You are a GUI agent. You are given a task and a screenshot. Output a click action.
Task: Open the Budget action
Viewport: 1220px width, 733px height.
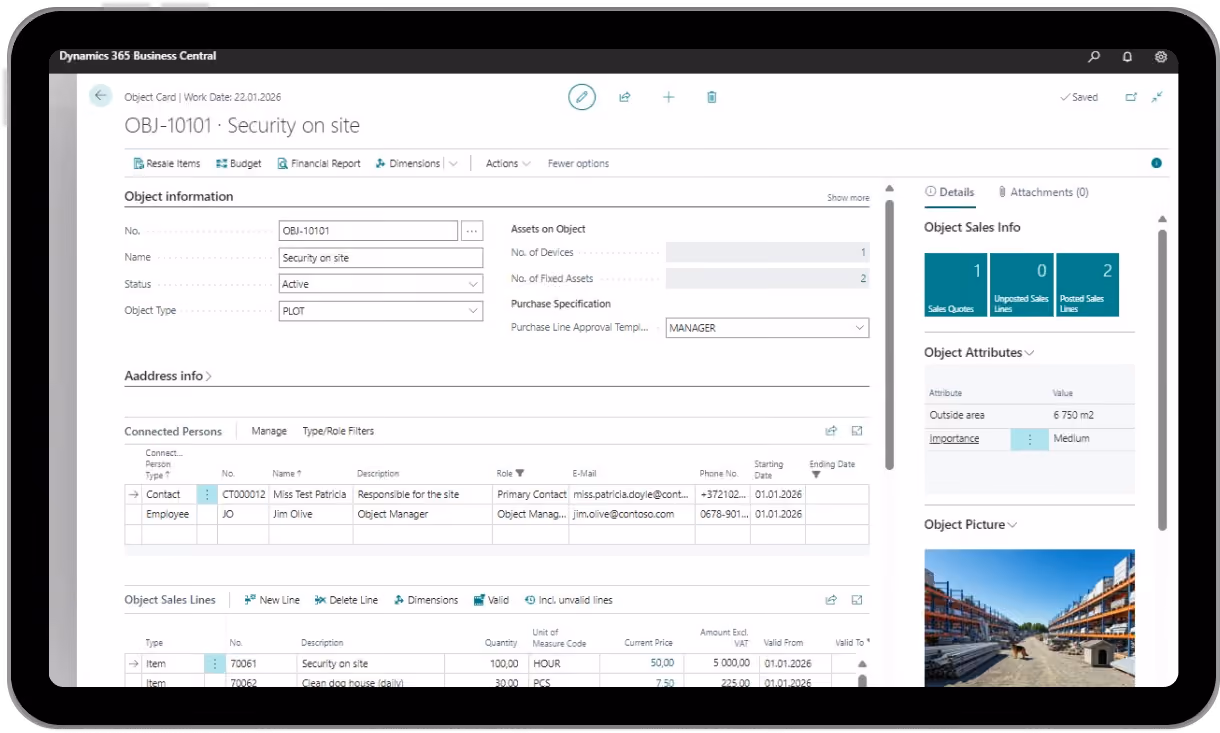tap(239, 163)
